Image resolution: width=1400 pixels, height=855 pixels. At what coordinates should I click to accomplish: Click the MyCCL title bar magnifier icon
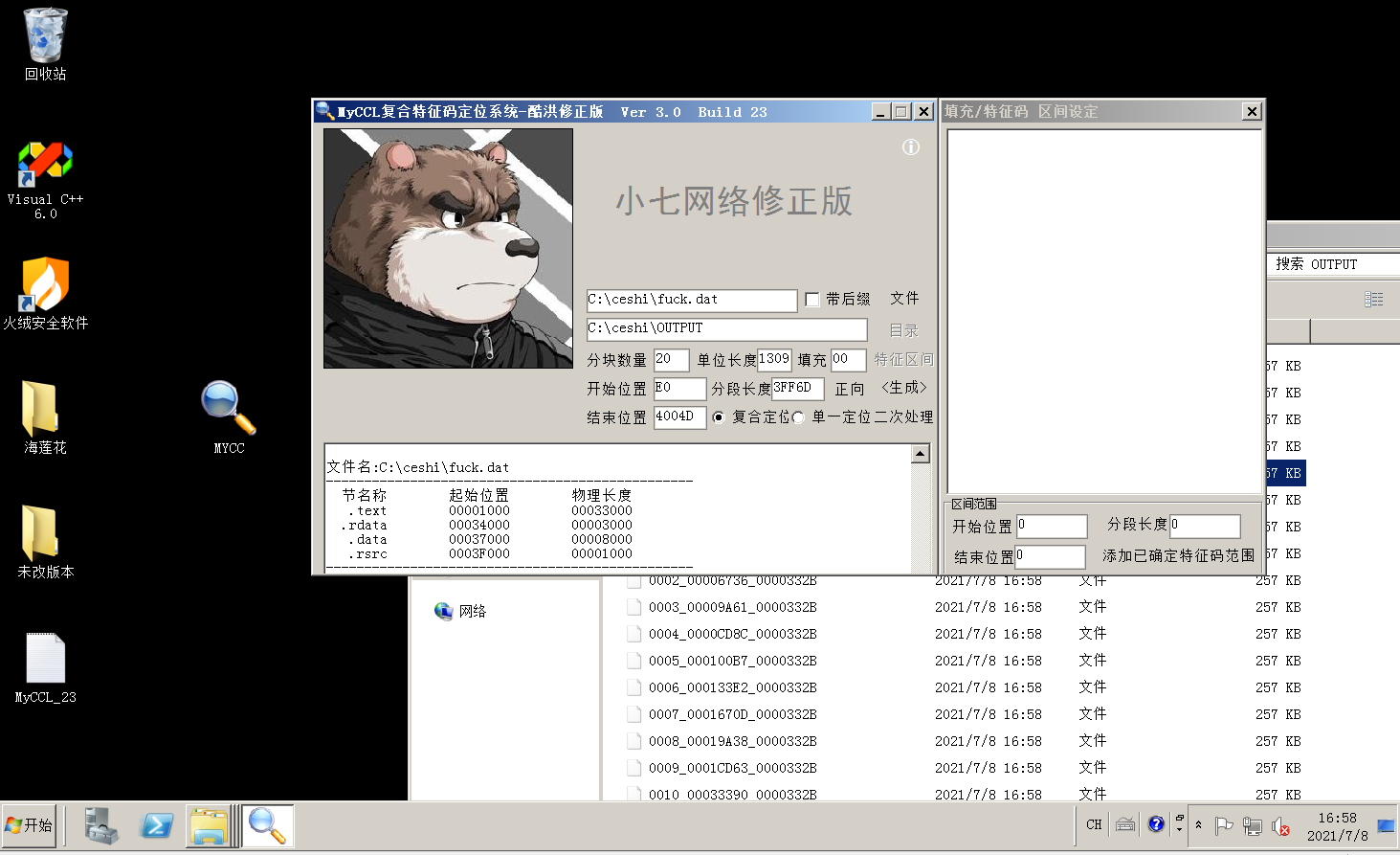[x=325, y=111]
